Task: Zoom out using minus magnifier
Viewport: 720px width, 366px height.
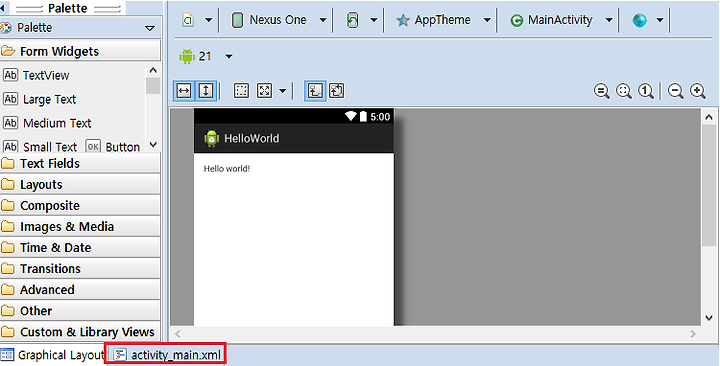Action: point(676,91)
